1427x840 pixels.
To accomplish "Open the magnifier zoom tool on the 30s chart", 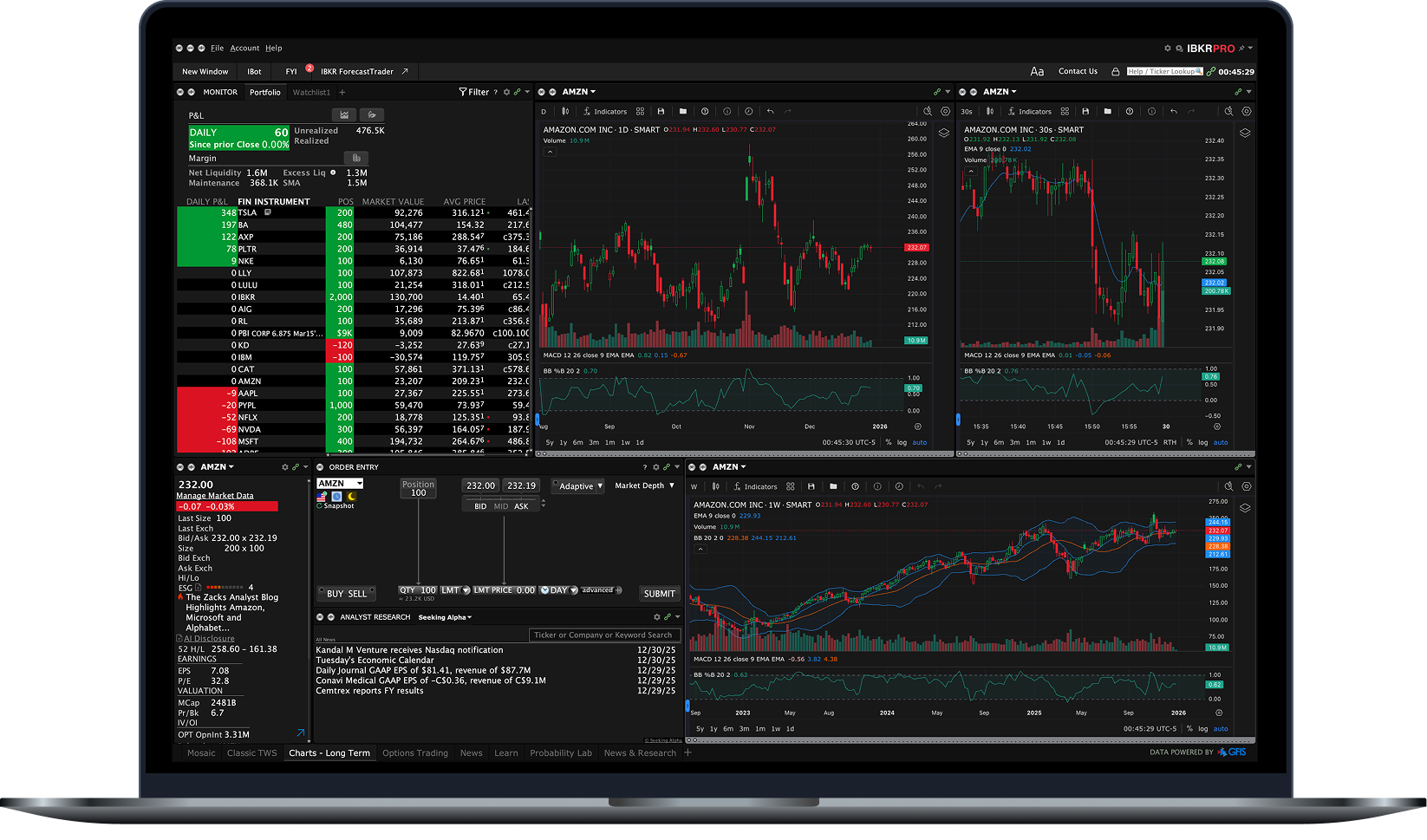I will (x=1228, y=111).
